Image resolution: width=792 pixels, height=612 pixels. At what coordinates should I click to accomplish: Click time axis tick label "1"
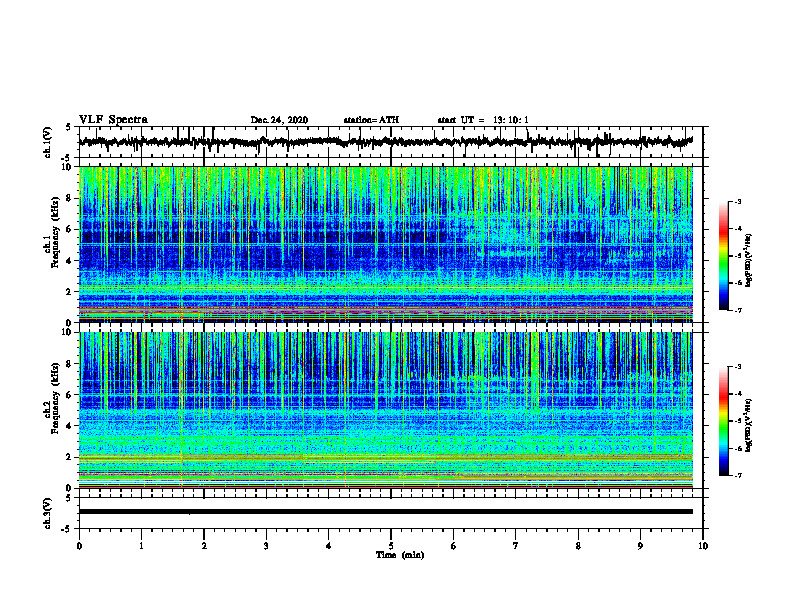tap(141, 546)
